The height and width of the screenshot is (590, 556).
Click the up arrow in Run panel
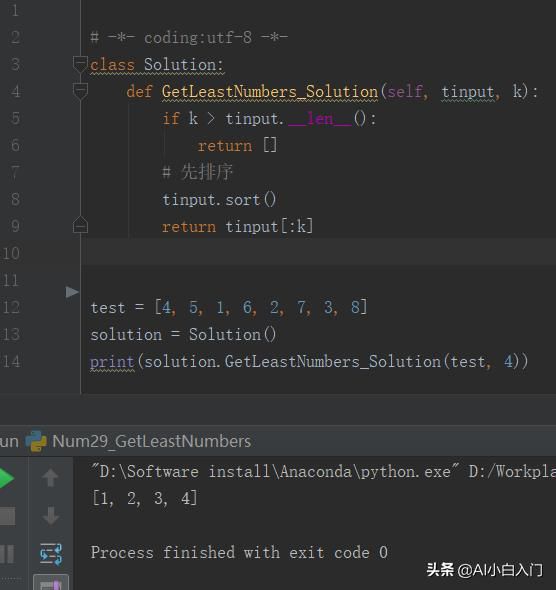[50, 478]
